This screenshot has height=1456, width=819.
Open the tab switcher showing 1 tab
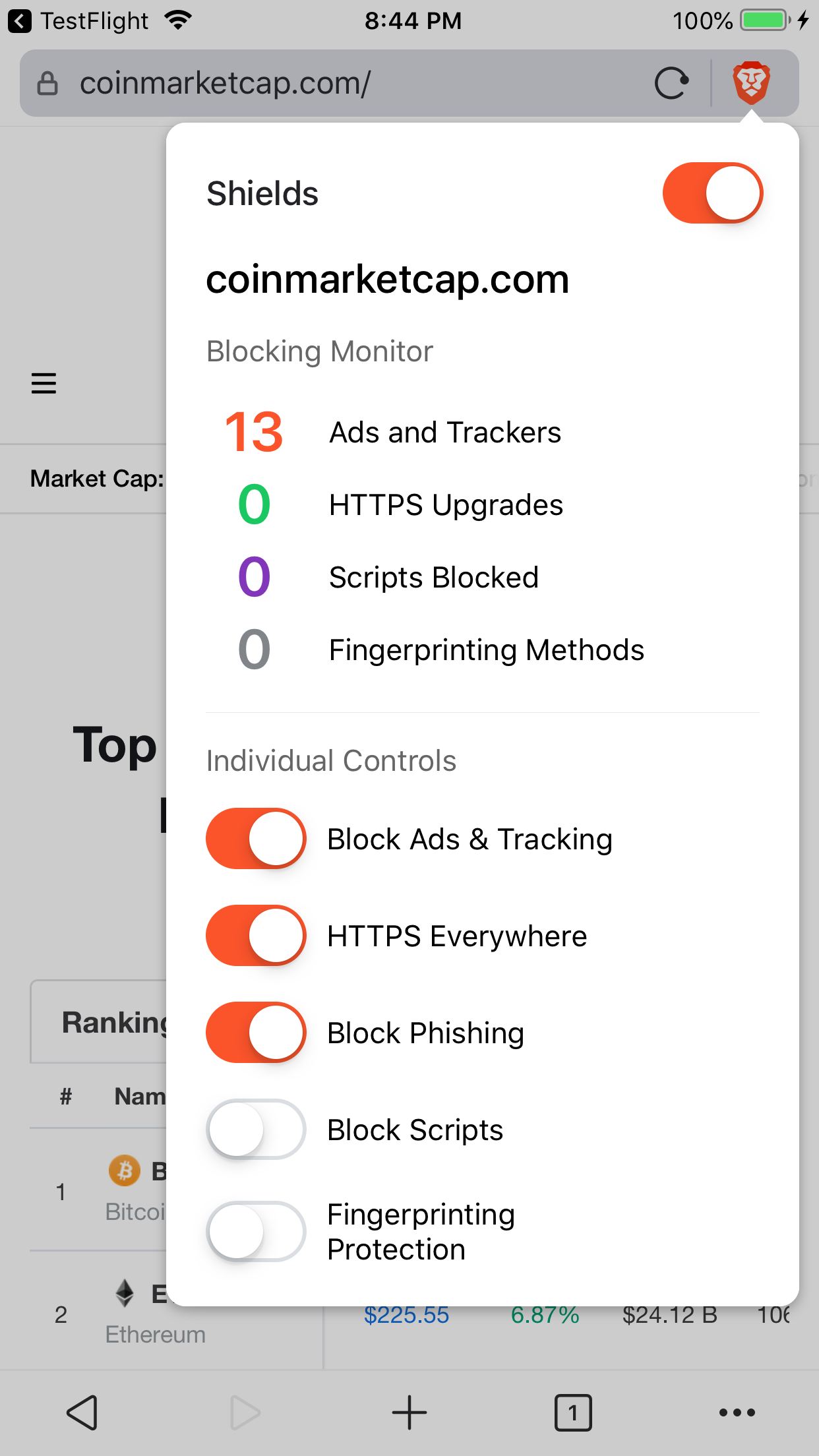[x=573, y=1412]
